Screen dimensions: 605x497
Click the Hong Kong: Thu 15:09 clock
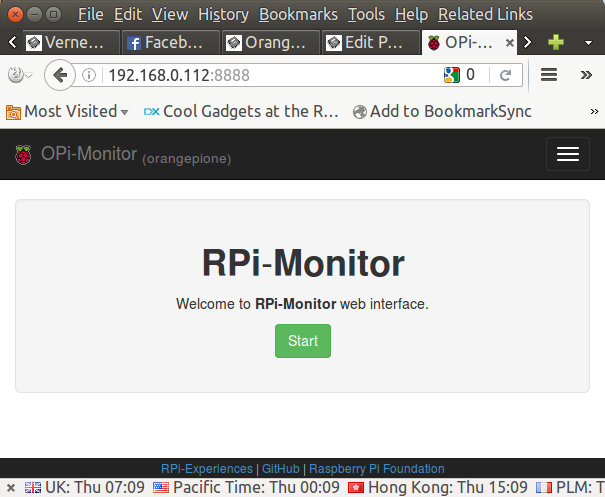[448, 487]
